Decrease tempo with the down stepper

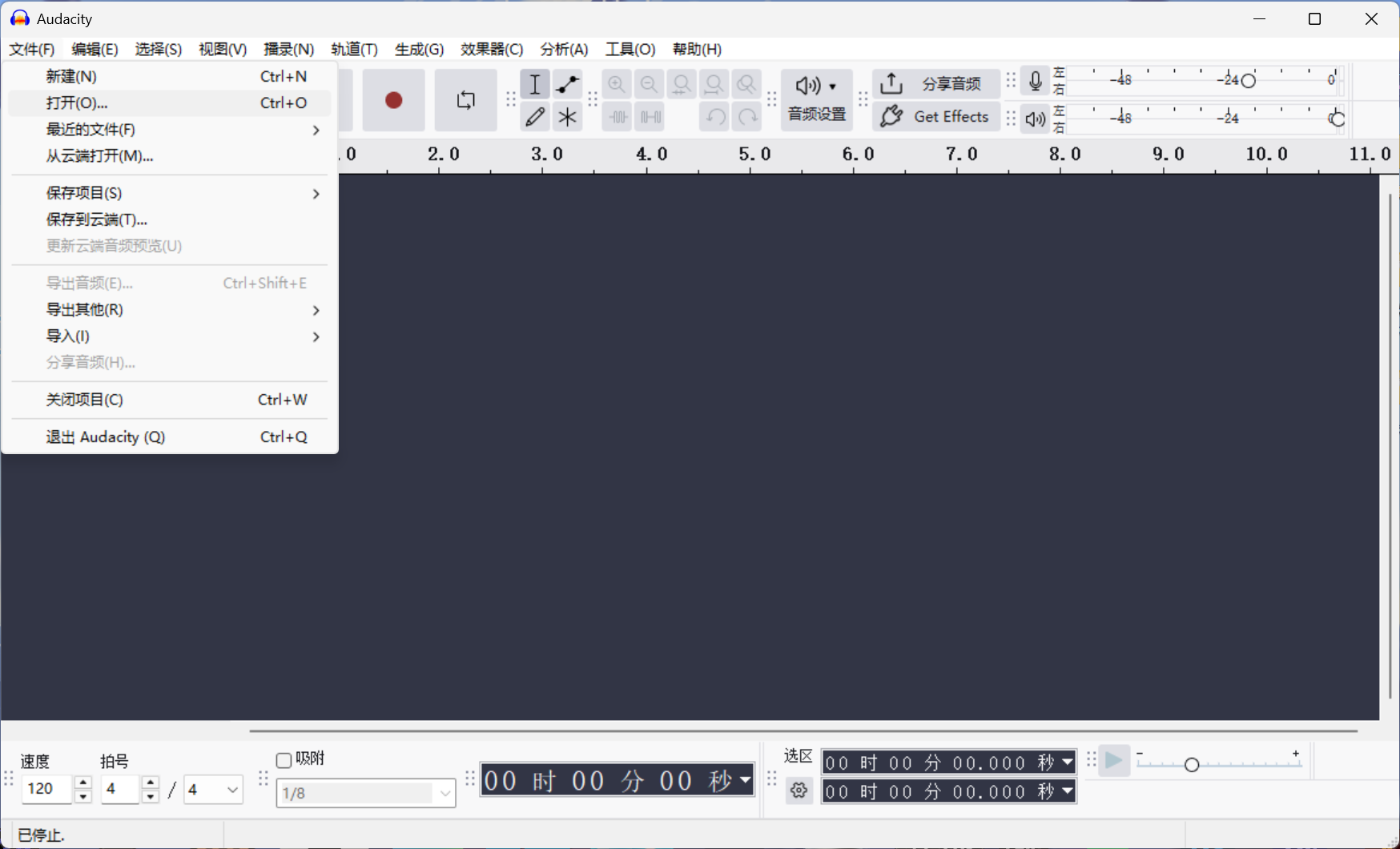[83, 797]
